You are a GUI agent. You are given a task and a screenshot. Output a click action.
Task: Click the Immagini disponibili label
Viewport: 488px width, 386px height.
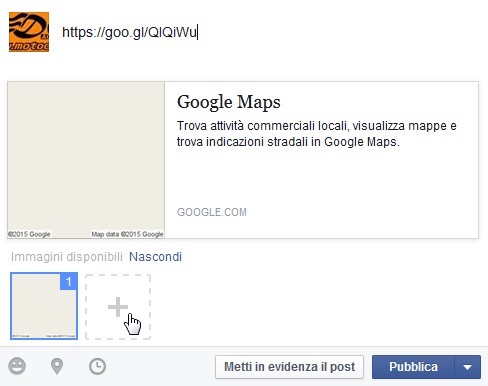67,257
